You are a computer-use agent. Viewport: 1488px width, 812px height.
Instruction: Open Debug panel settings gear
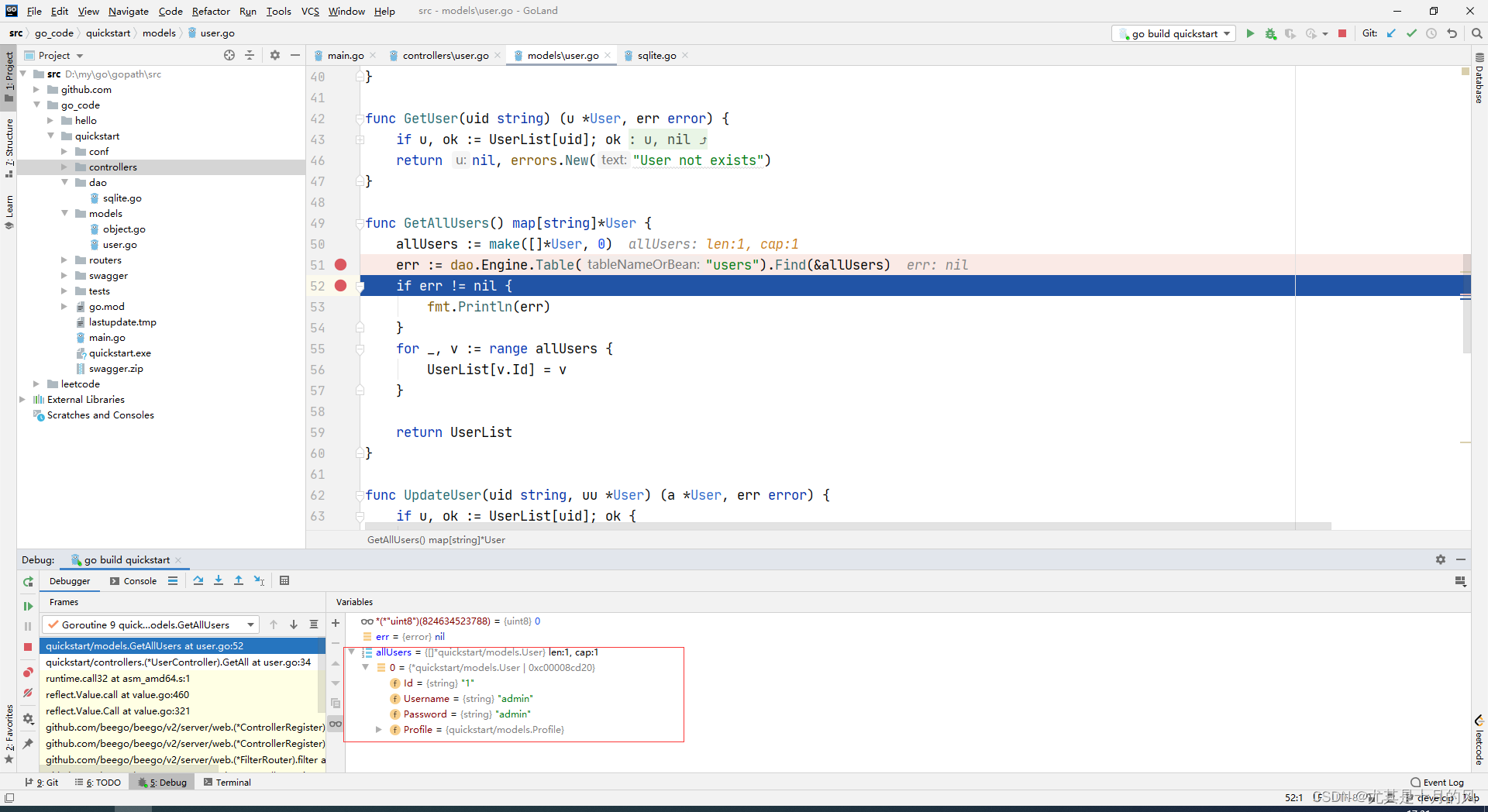click(x=1440, y=559)
